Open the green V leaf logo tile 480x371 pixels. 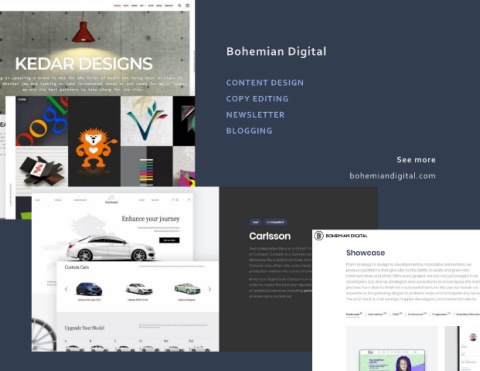click(x=147, y=121)
